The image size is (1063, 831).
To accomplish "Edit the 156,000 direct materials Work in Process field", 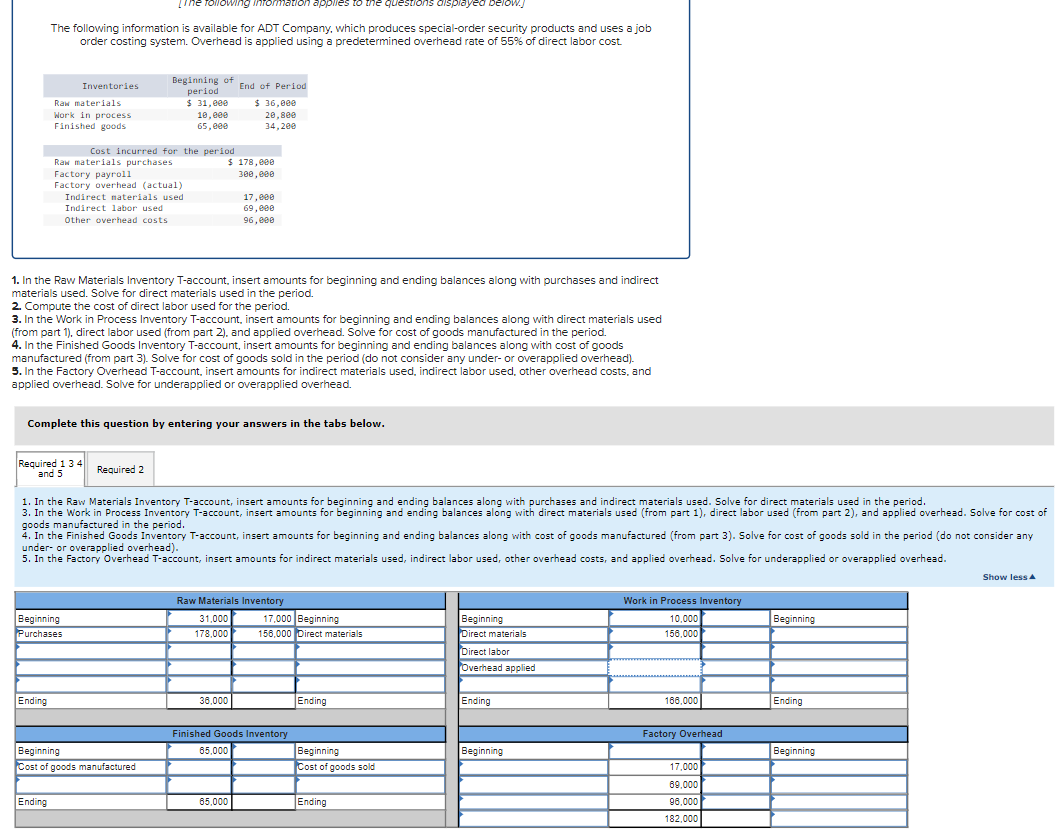I will point(655,634).
